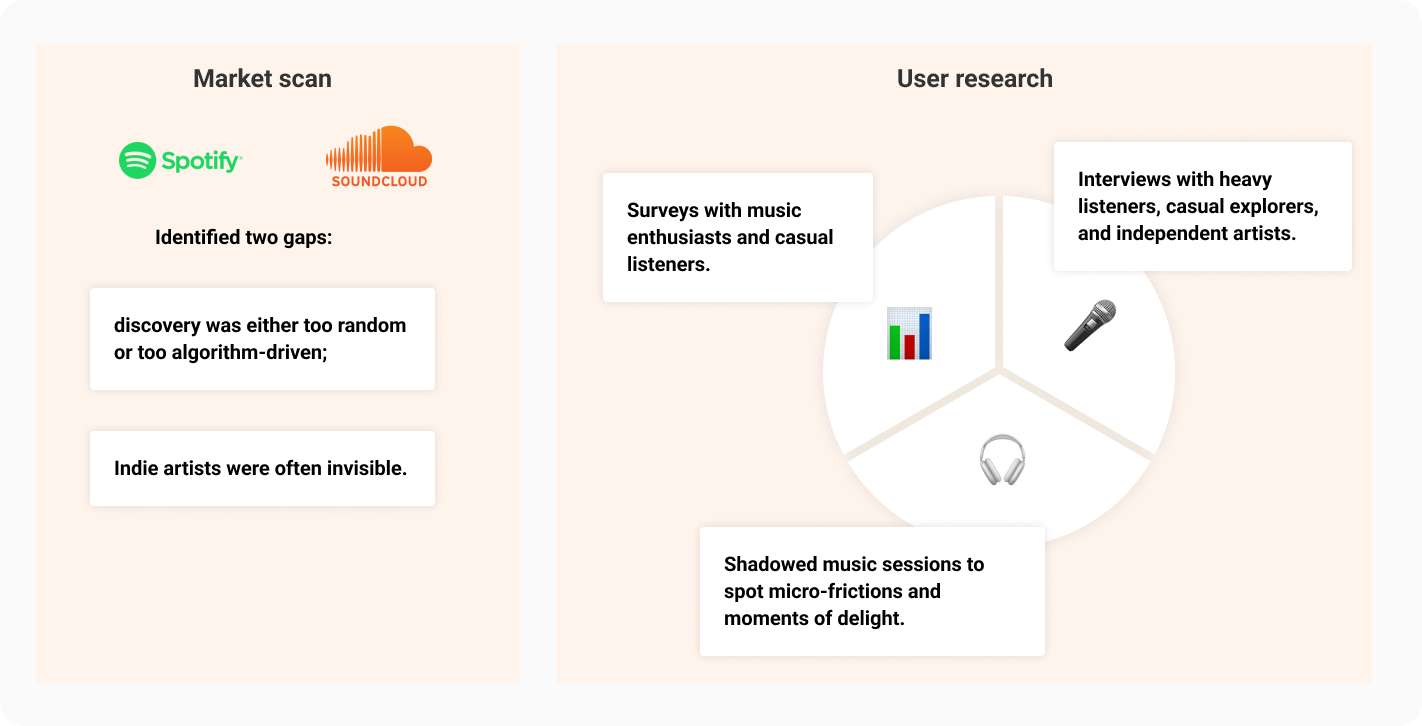Image resolution: width=1422 pixels, height=726 pixels.
Task: Select the bar chart icon
Action: coord(909,333)
